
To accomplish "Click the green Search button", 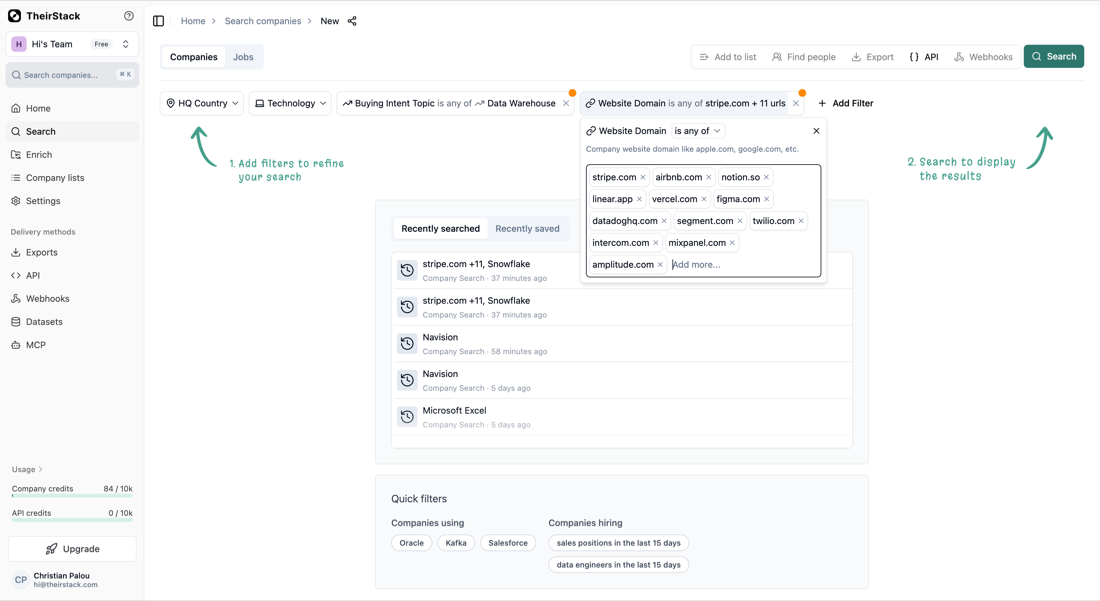I will (x=1054, y=56).
